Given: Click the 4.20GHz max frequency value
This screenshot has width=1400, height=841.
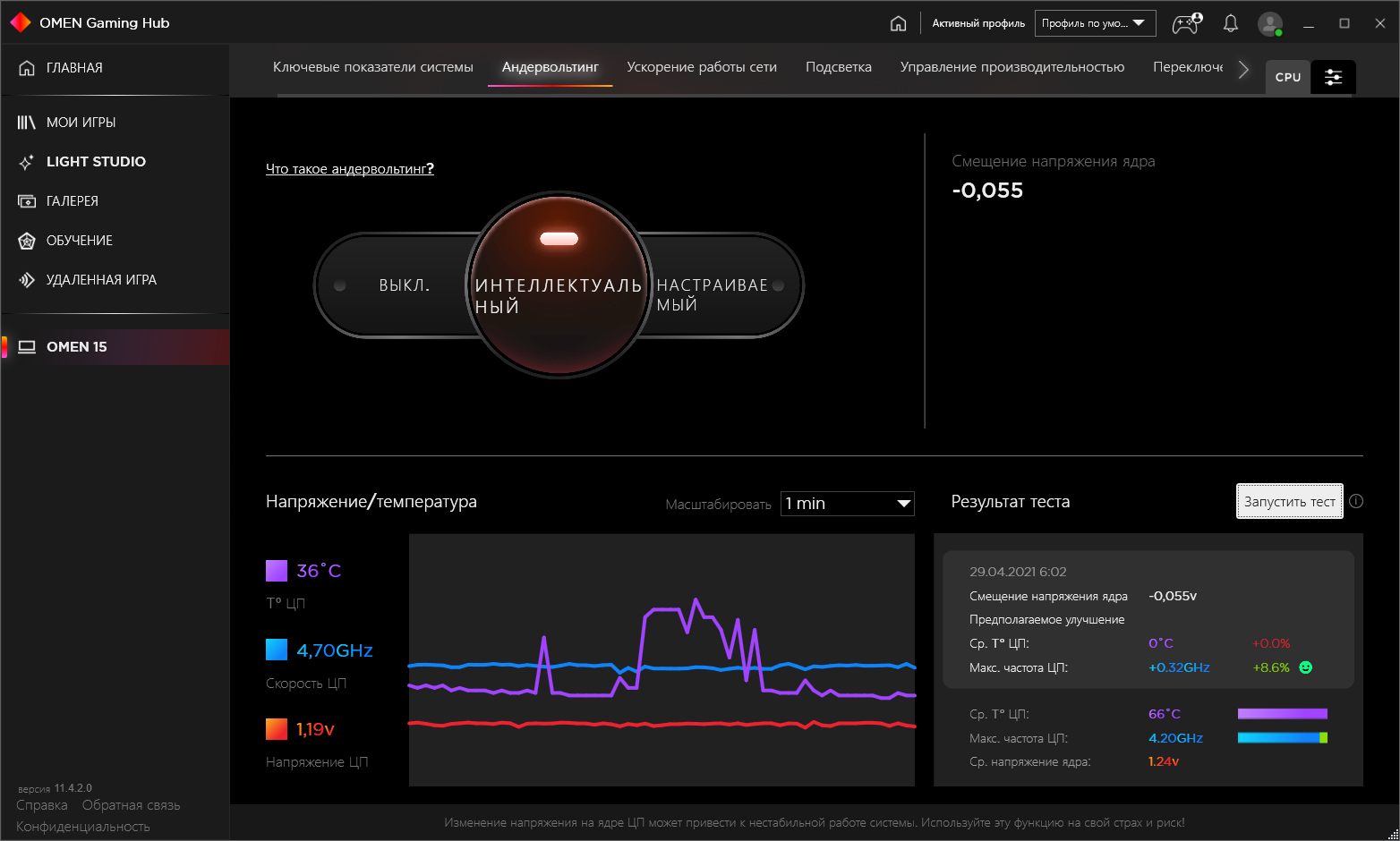Looking at the screenshot, I should (x=1175, y=738).
